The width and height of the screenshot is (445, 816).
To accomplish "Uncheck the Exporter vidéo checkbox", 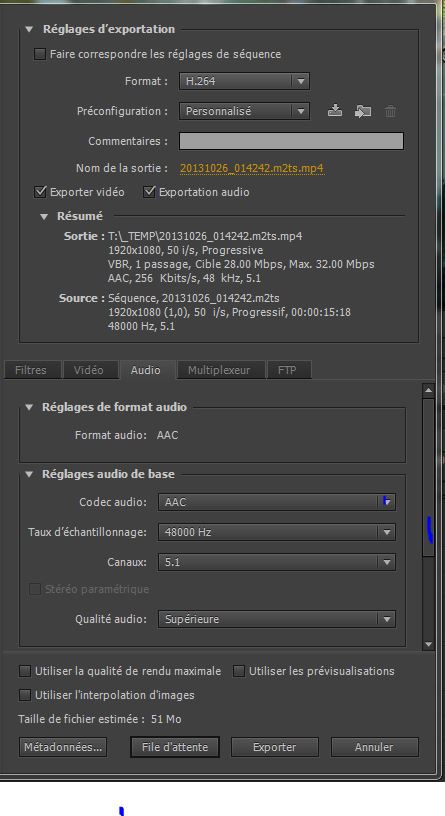I will pos(40,192).
